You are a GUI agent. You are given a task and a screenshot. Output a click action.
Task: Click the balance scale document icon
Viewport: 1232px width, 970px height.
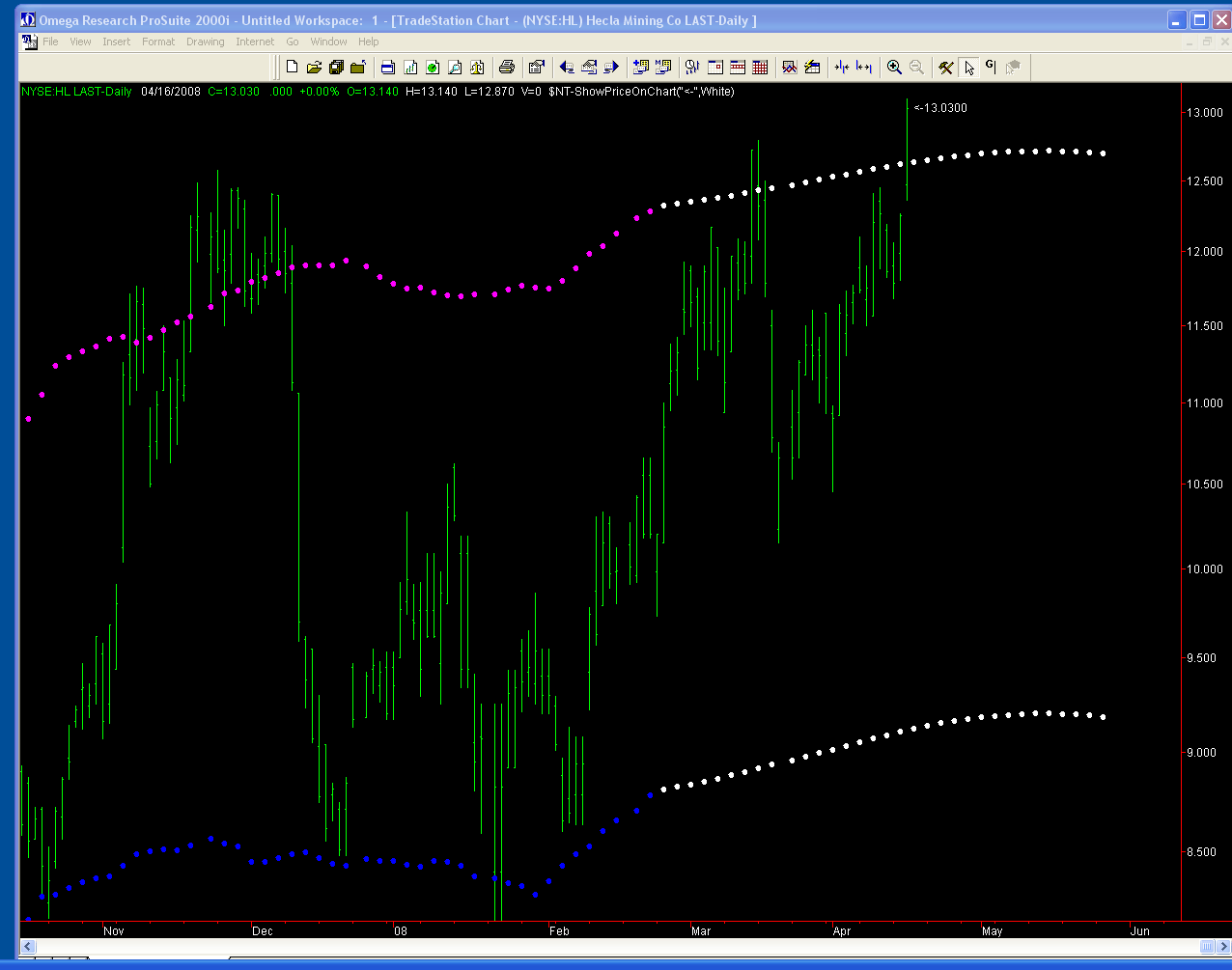pyautogui.click(x=476, y=67)
